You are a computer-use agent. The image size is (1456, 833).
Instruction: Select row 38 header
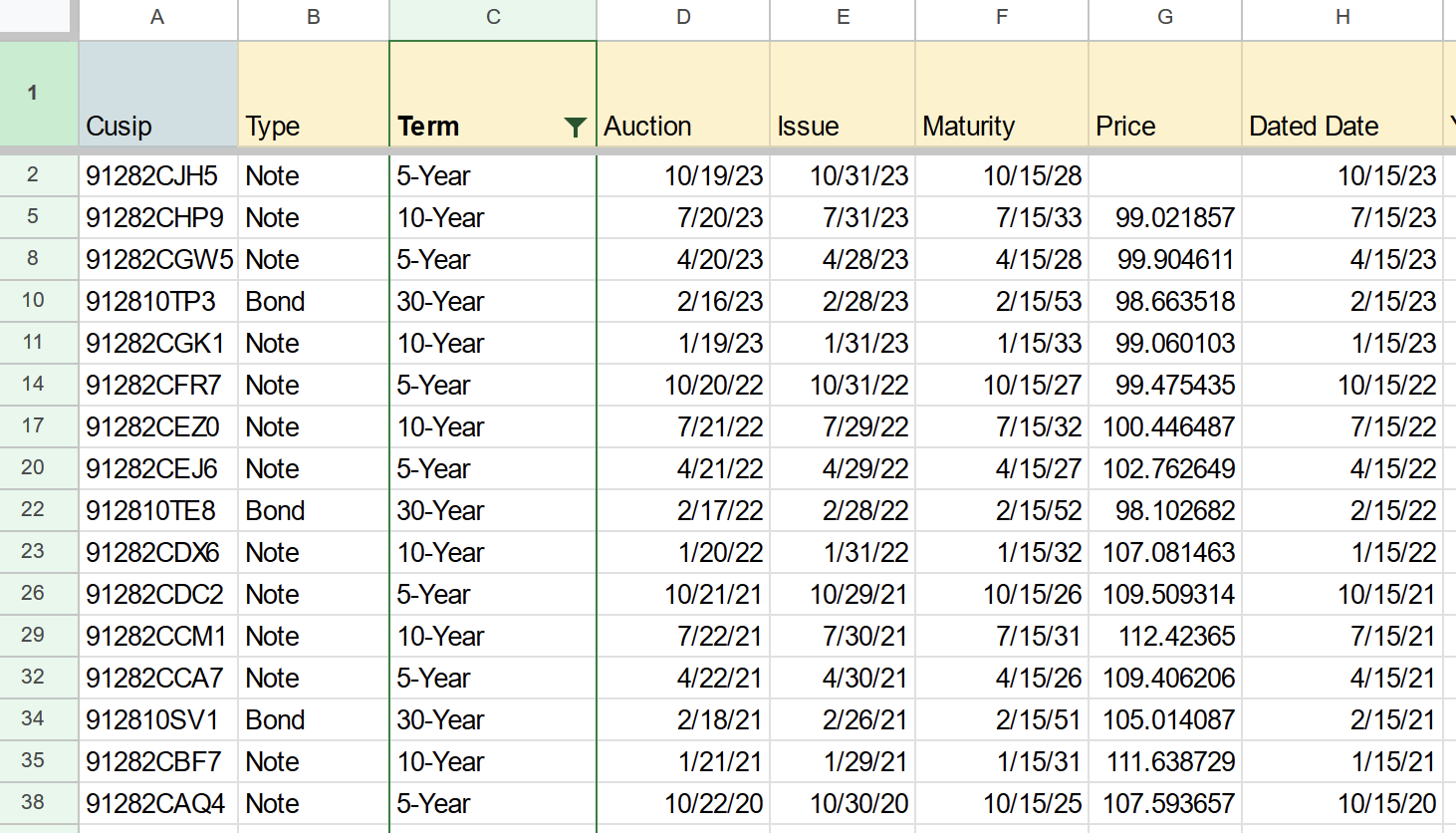[x=38, y=803]
